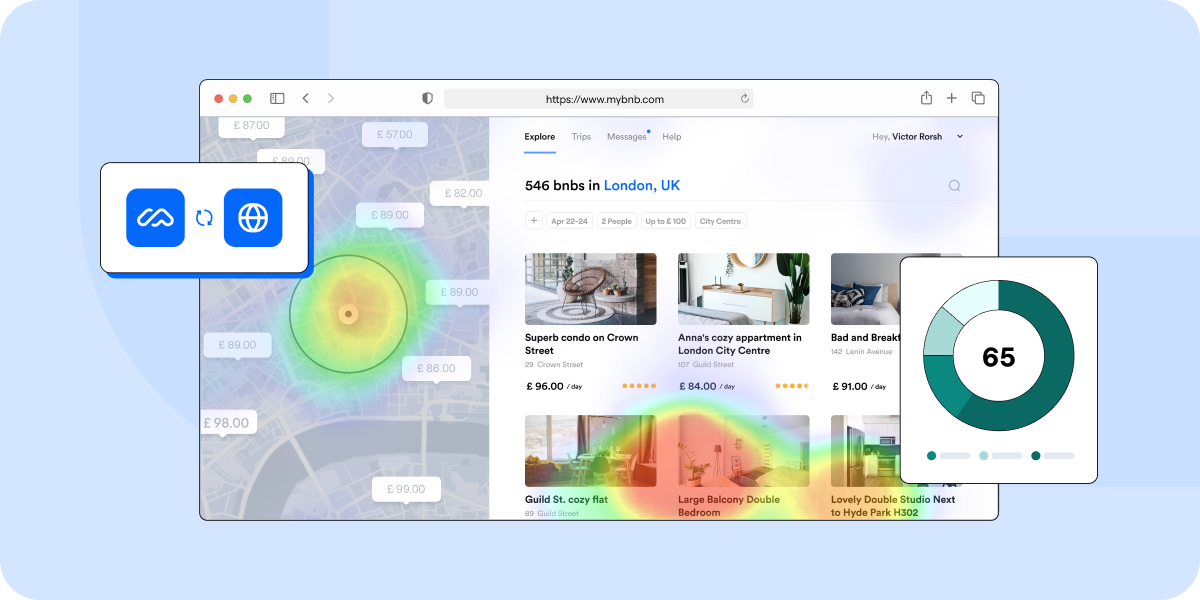The width and height of the screenshot is (1200, 600).
Task: Click the 142 Lenin Avenue address
Action: pyautogui.click(x=862, y=352)
